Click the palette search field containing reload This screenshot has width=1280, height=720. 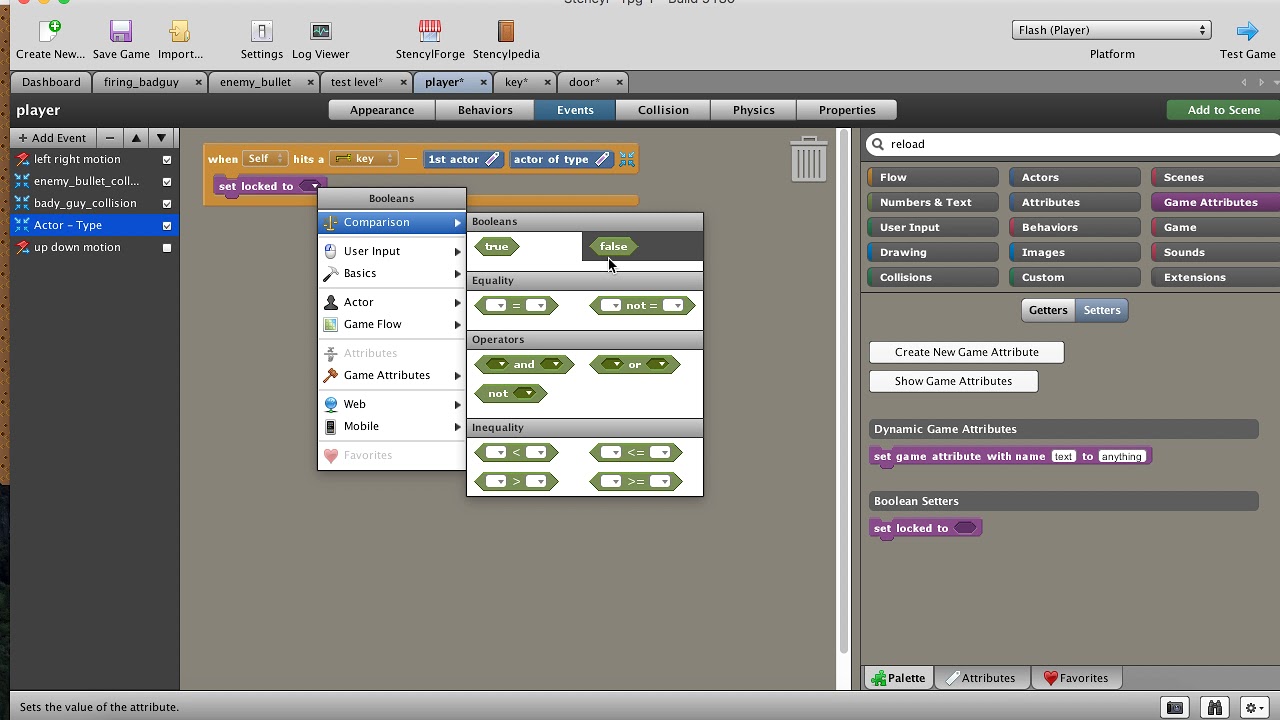(x=1072, y=144)
